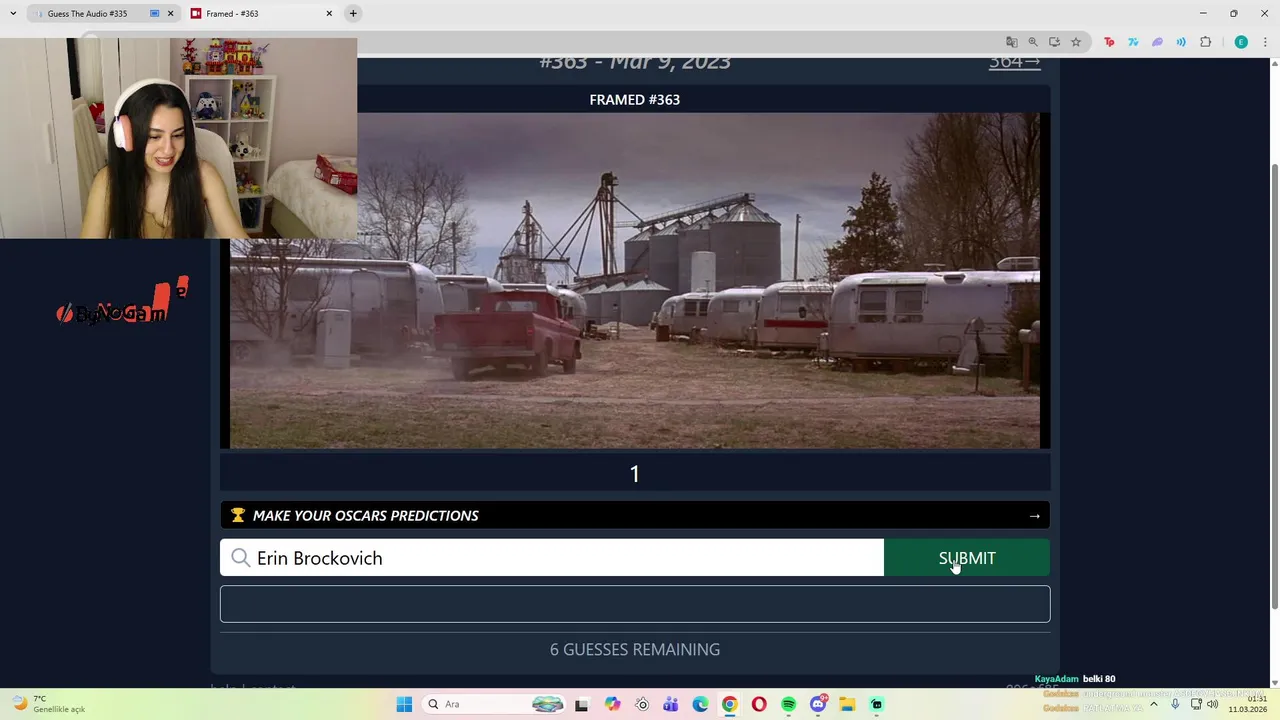The height and width of the screenshot is (720, 1280).
Task: Open Make Your Oscars Predictions banner
Action: pyautogui.click(x=635, y=515)
